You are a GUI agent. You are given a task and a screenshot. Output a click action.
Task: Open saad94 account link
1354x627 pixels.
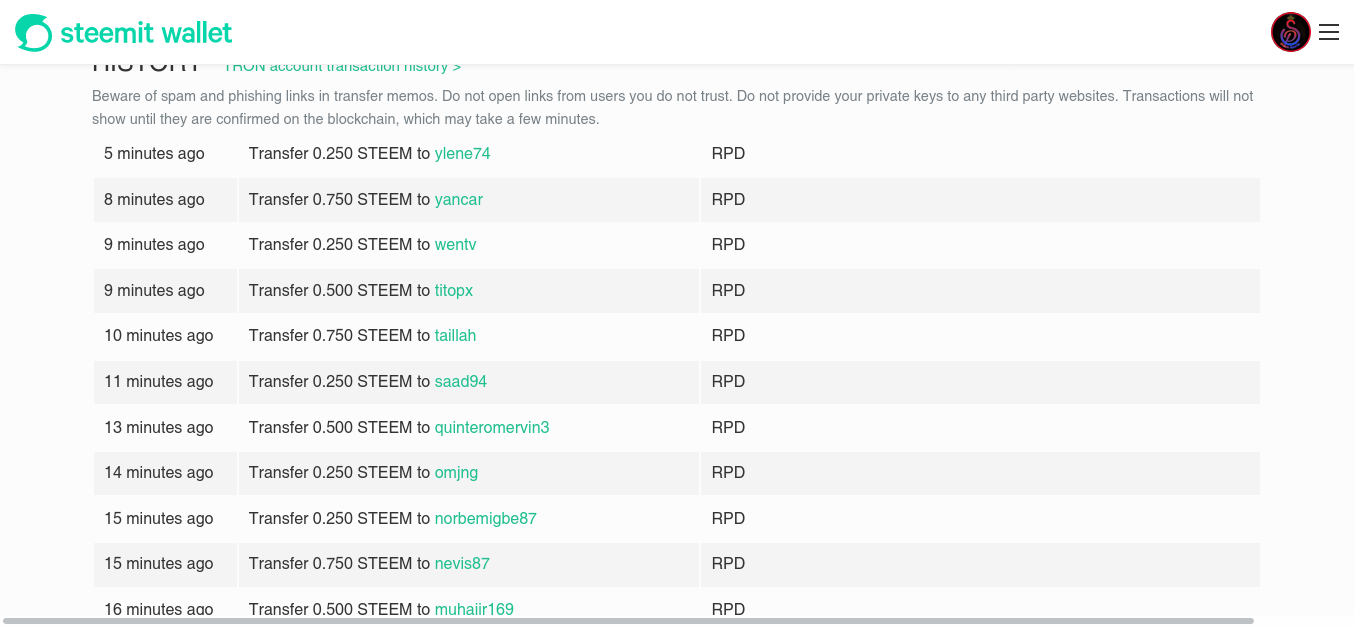coord(460,382)
